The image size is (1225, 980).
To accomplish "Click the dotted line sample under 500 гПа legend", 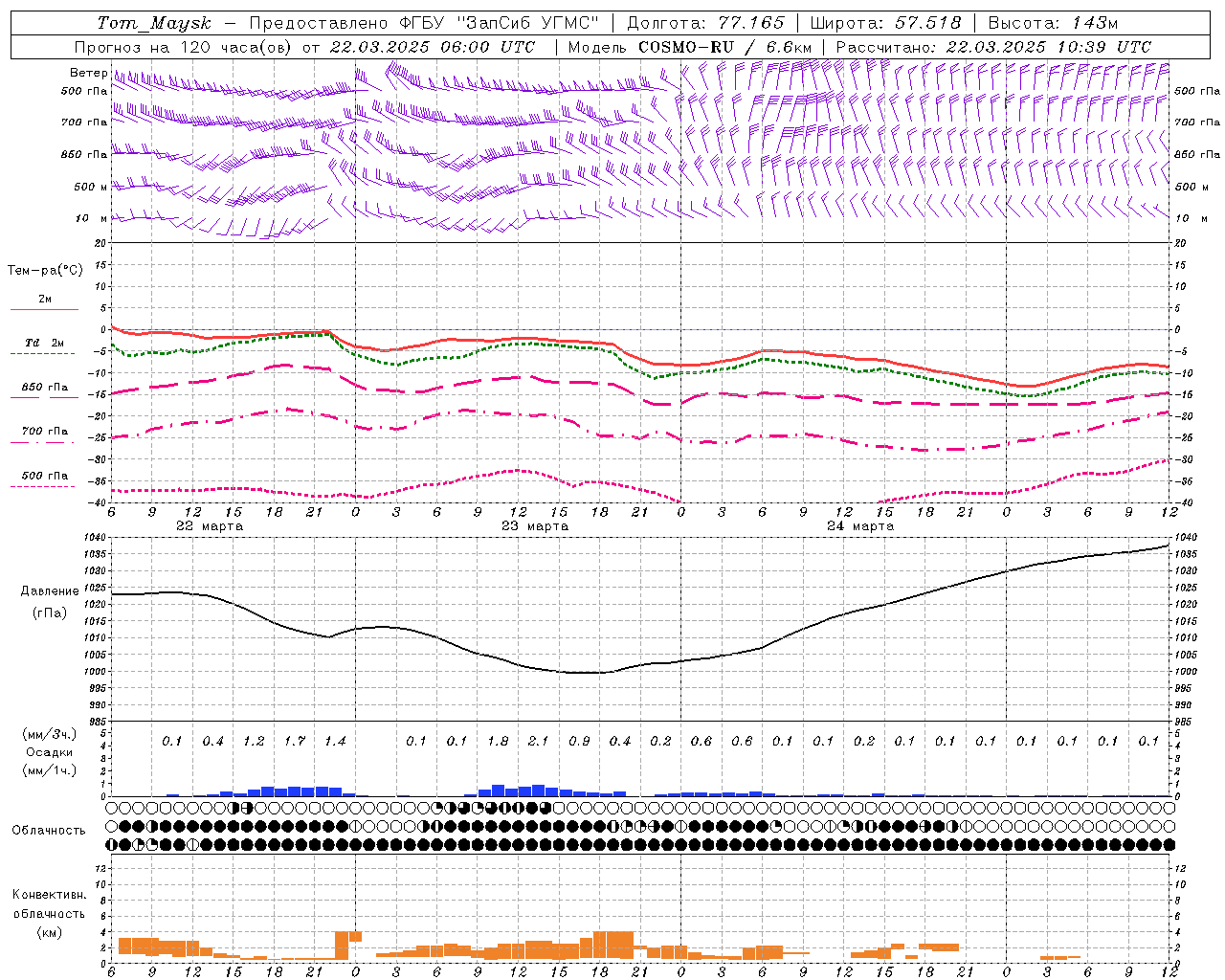I will [42, 486].
